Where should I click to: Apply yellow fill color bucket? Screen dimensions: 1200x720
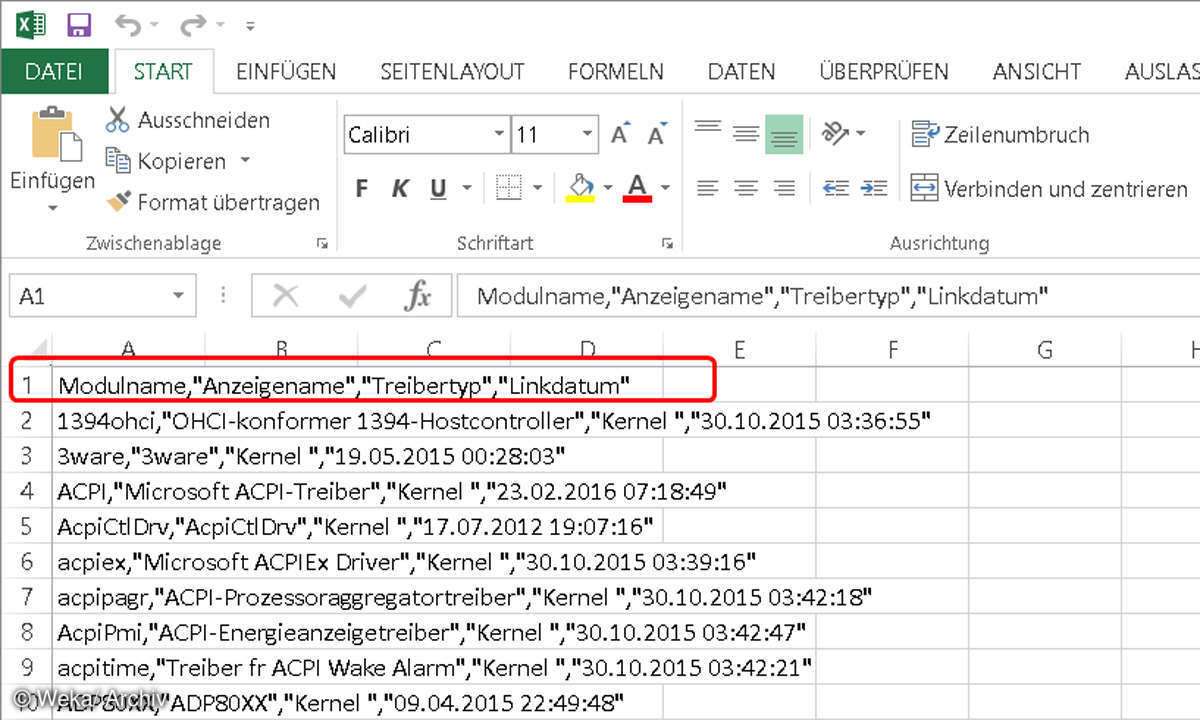pyautogui.click(x=580, y=188)
